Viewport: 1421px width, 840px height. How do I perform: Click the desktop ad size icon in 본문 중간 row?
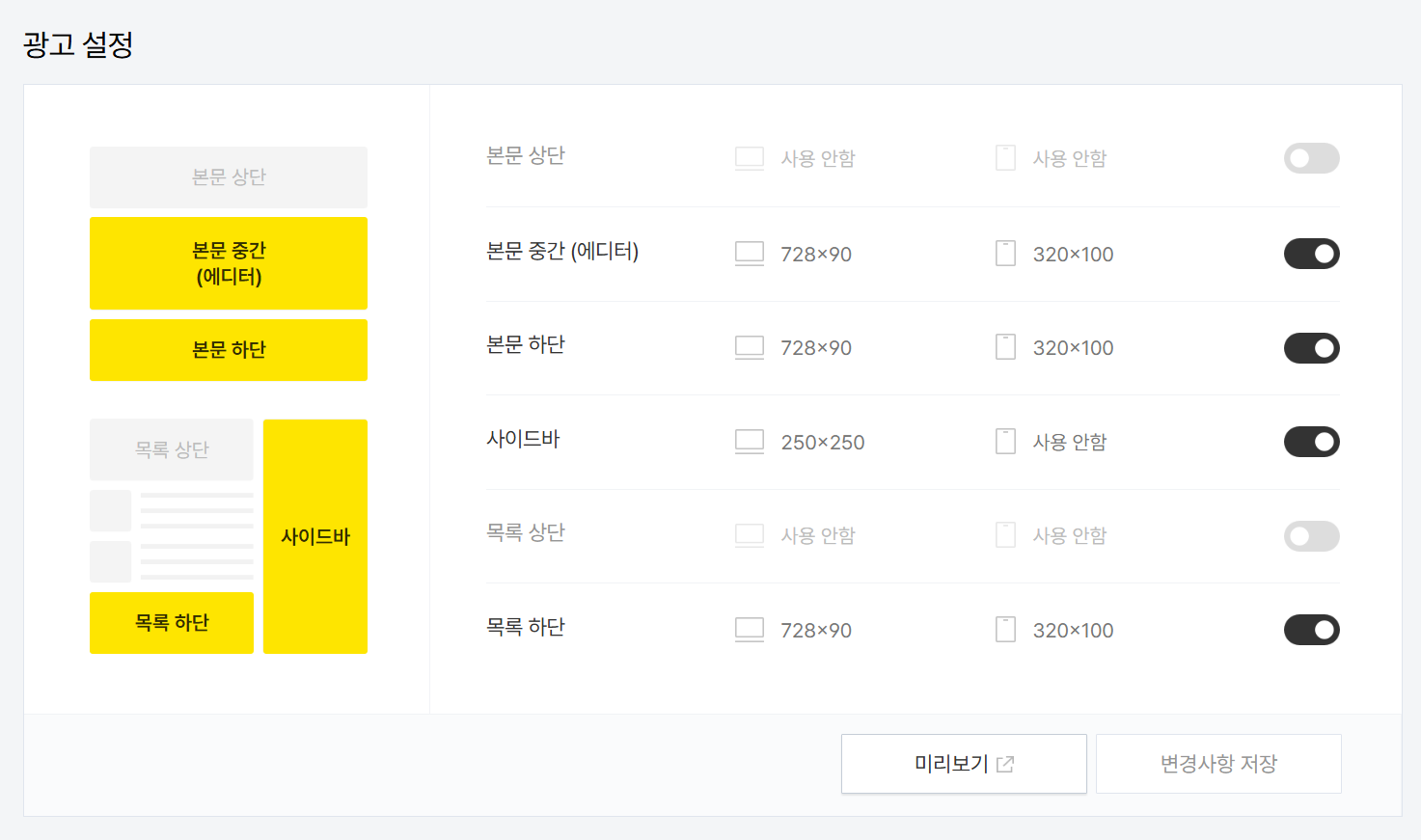pyautogui.click(x=749, y=253)
